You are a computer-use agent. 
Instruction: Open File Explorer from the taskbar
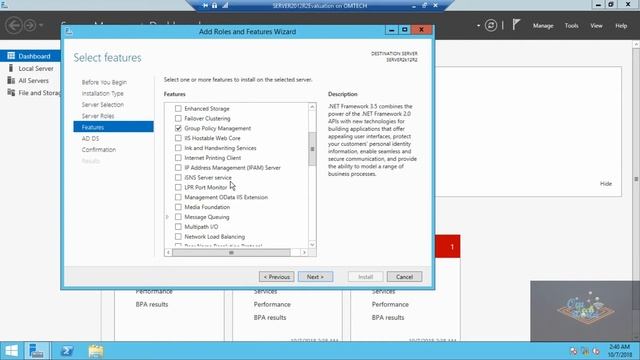96,351
